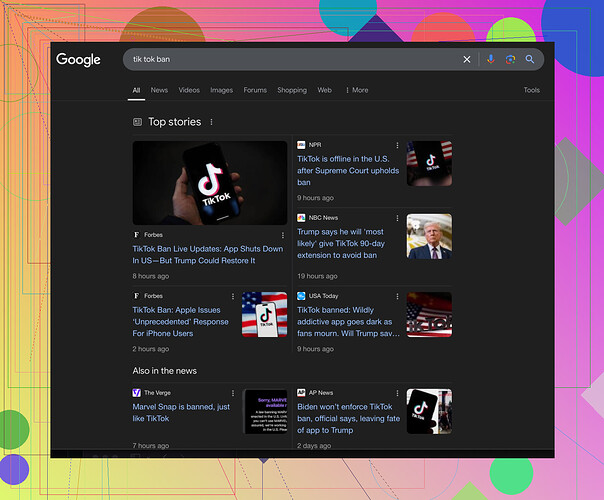Open the Top stories three-dot menu
604x500 pixels.
coord(211,122)
